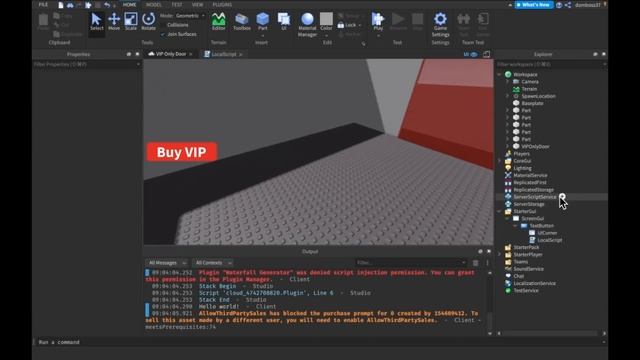Screen dimensions: 640x360
Task: Select UICorner in the Explorer tree
Action: coord(547,233)
